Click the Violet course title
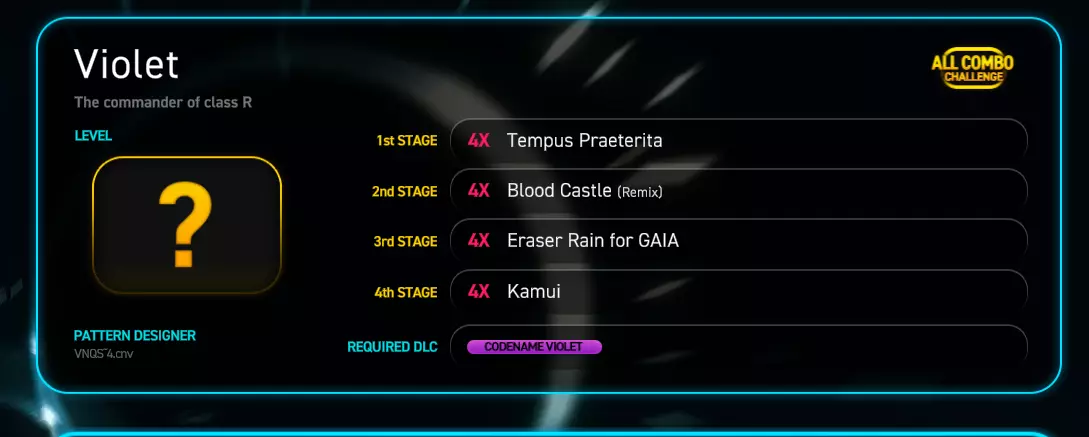Image resolution: width=1089 pixels, height=437 pixels. point(126,65)
